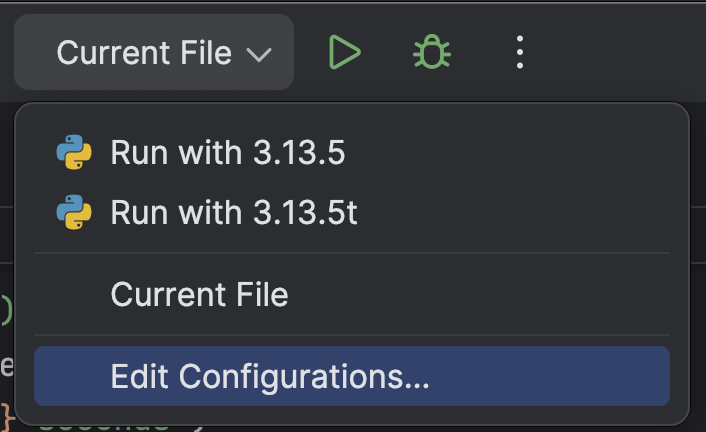Show additional run options with three dots
The width and height of the screenshot is (706, 432).
(x=519, y=52)
